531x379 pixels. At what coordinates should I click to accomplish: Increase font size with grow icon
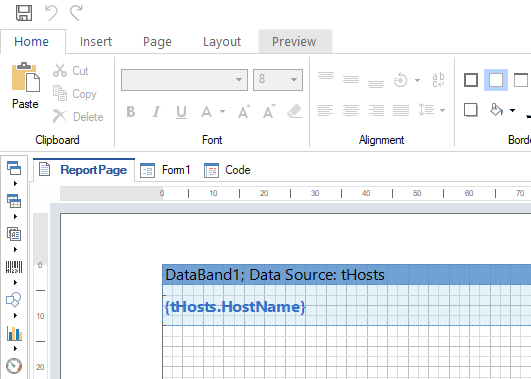(x=244, y=111)
